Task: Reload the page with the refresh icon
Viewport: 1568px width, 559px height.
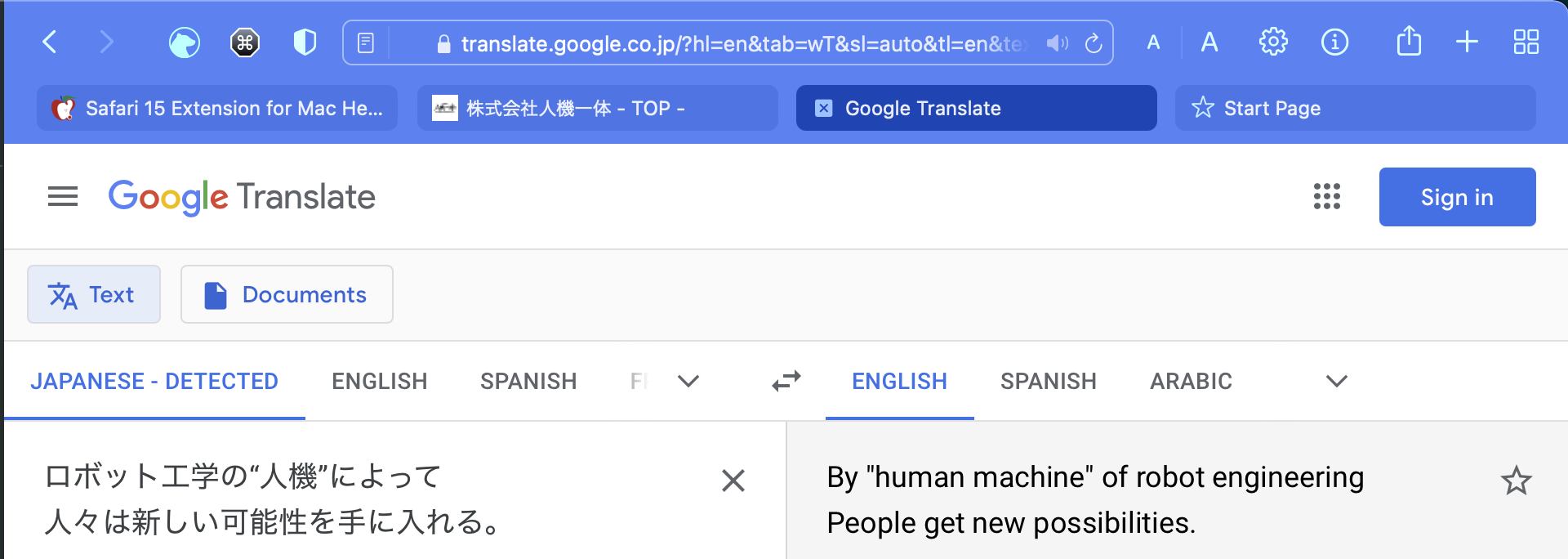Action: tap(1094, 42)
